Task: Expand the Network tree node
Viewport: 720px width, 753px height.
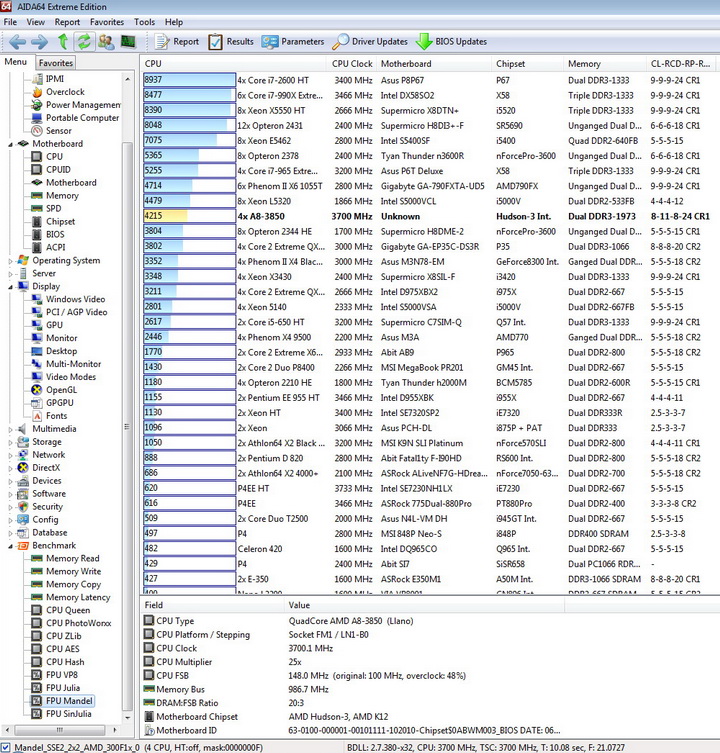Action: (10, 455)
